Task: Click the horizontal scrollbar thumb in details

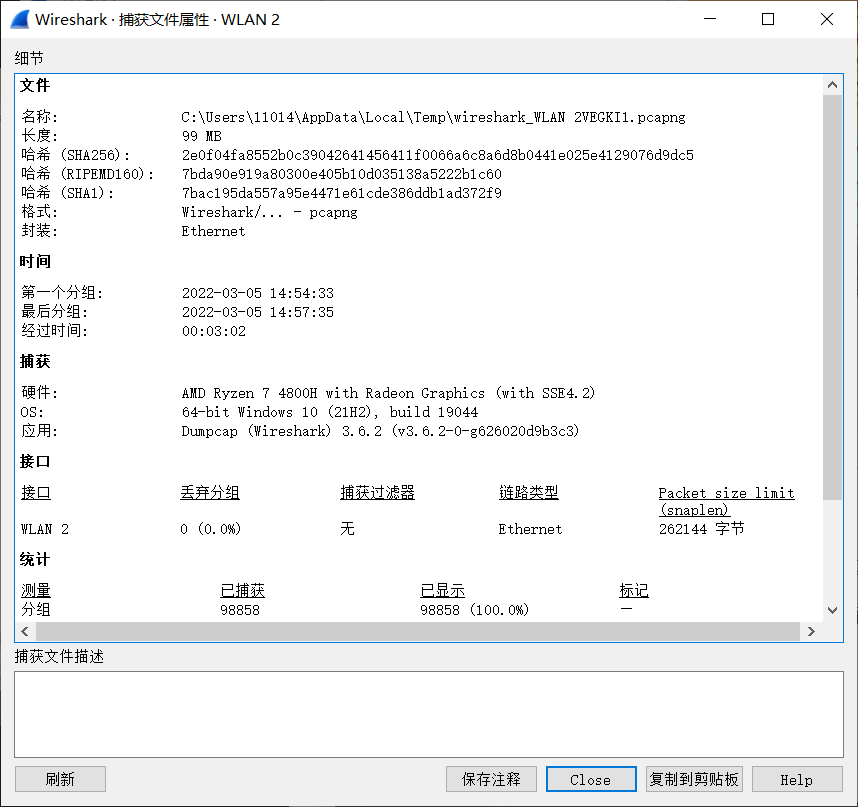Action: tap(418, 631)
